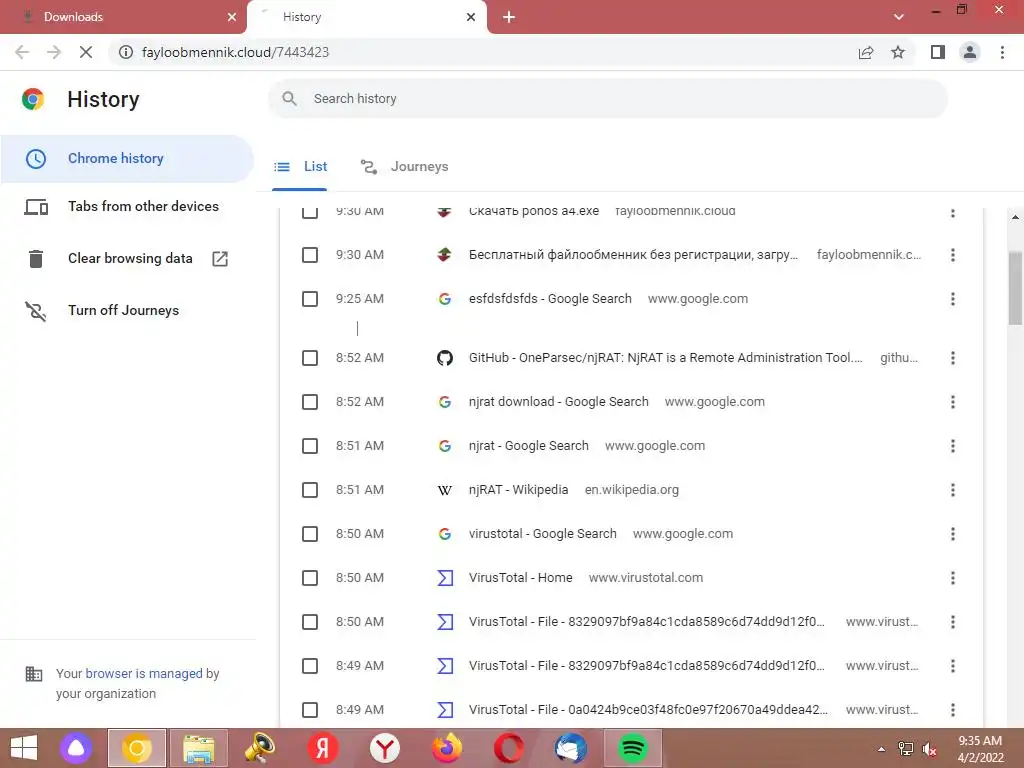Open Windows Start menu
1024x768 pixels.
click(24, 748)
